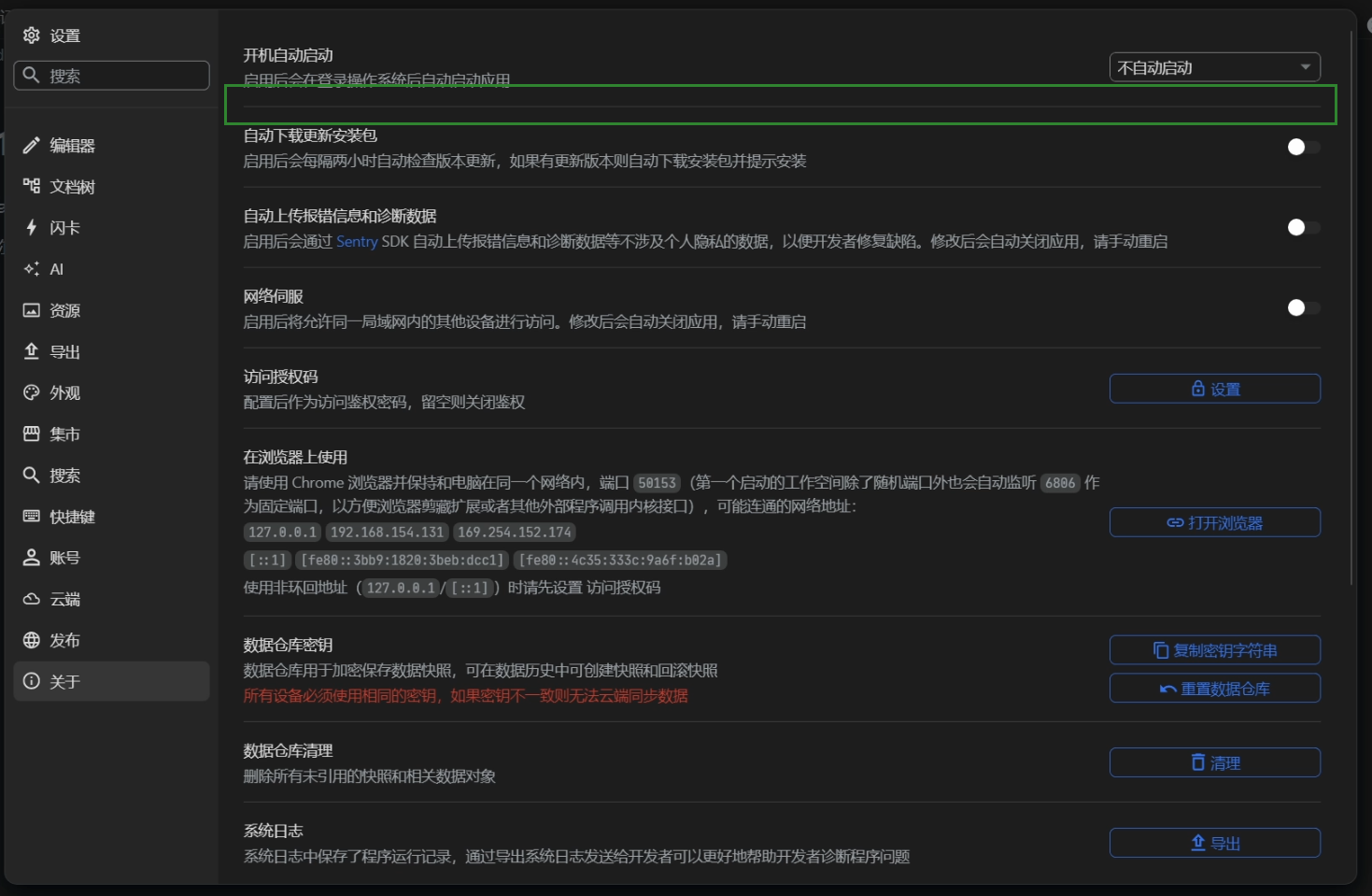Select the 文档树 tree icon in sidebar
The image size is (1372, 896).
[x=32, y=186]
